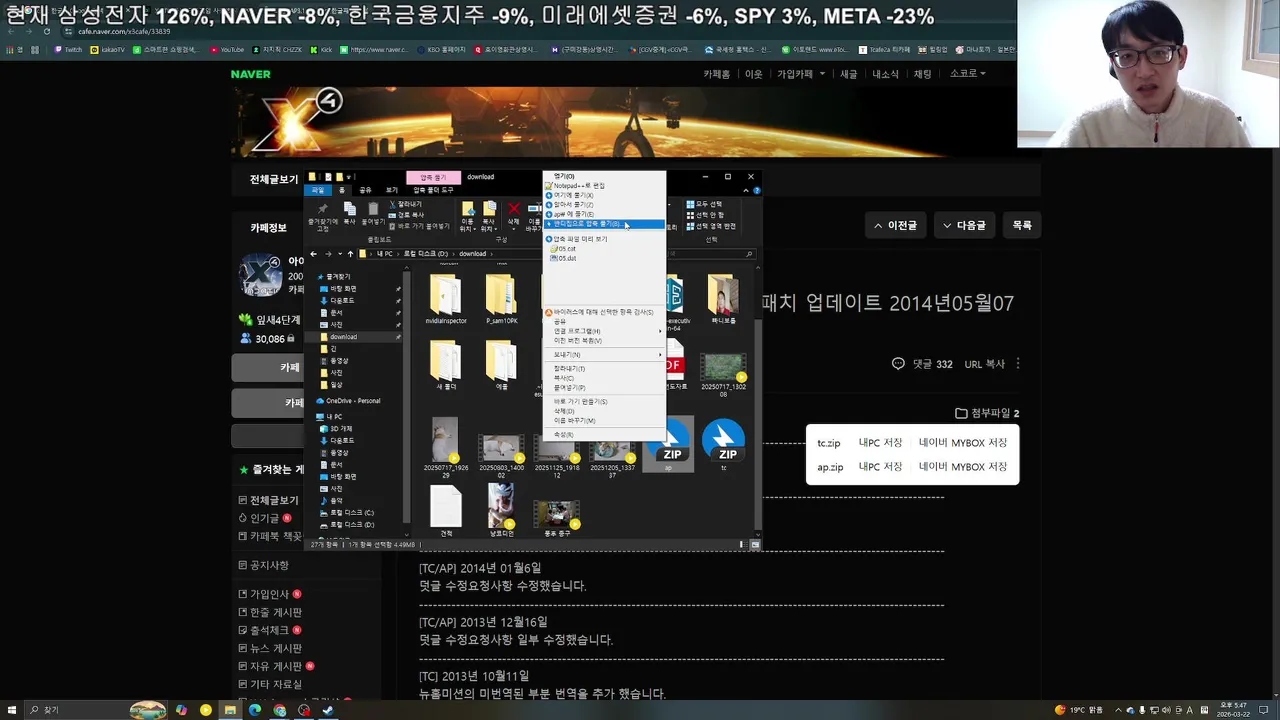
Task: Click '알아서 풀기' context menu entry
Action: click(x=604, y=205)
